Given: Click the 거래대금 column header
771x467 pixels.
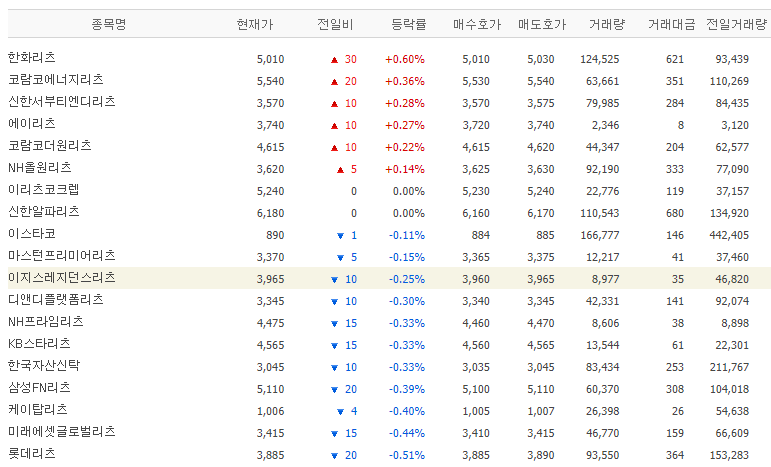Looking at the screenshot, I should click(x=671, y=24).
